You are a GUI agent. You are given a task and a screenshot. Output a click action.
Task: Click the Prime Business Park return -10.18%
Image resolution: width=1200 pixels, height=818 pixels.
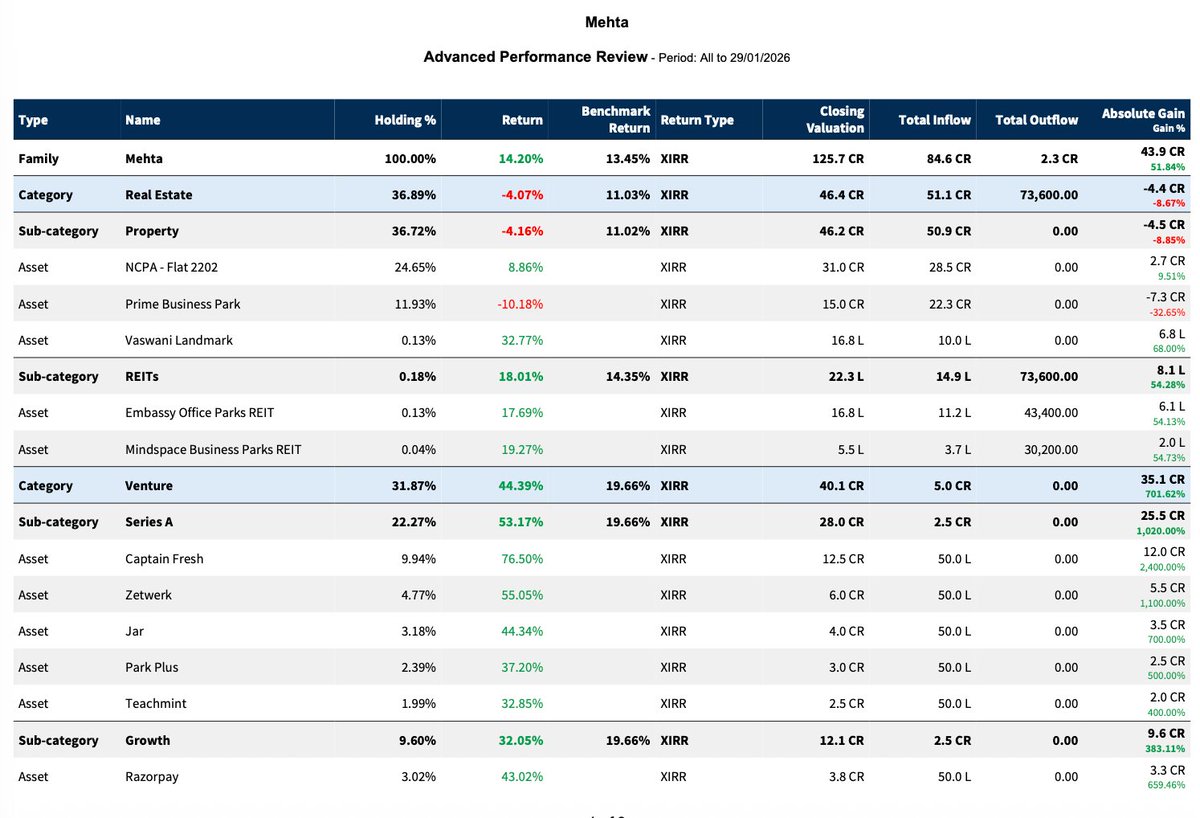(x=521, y=304)
